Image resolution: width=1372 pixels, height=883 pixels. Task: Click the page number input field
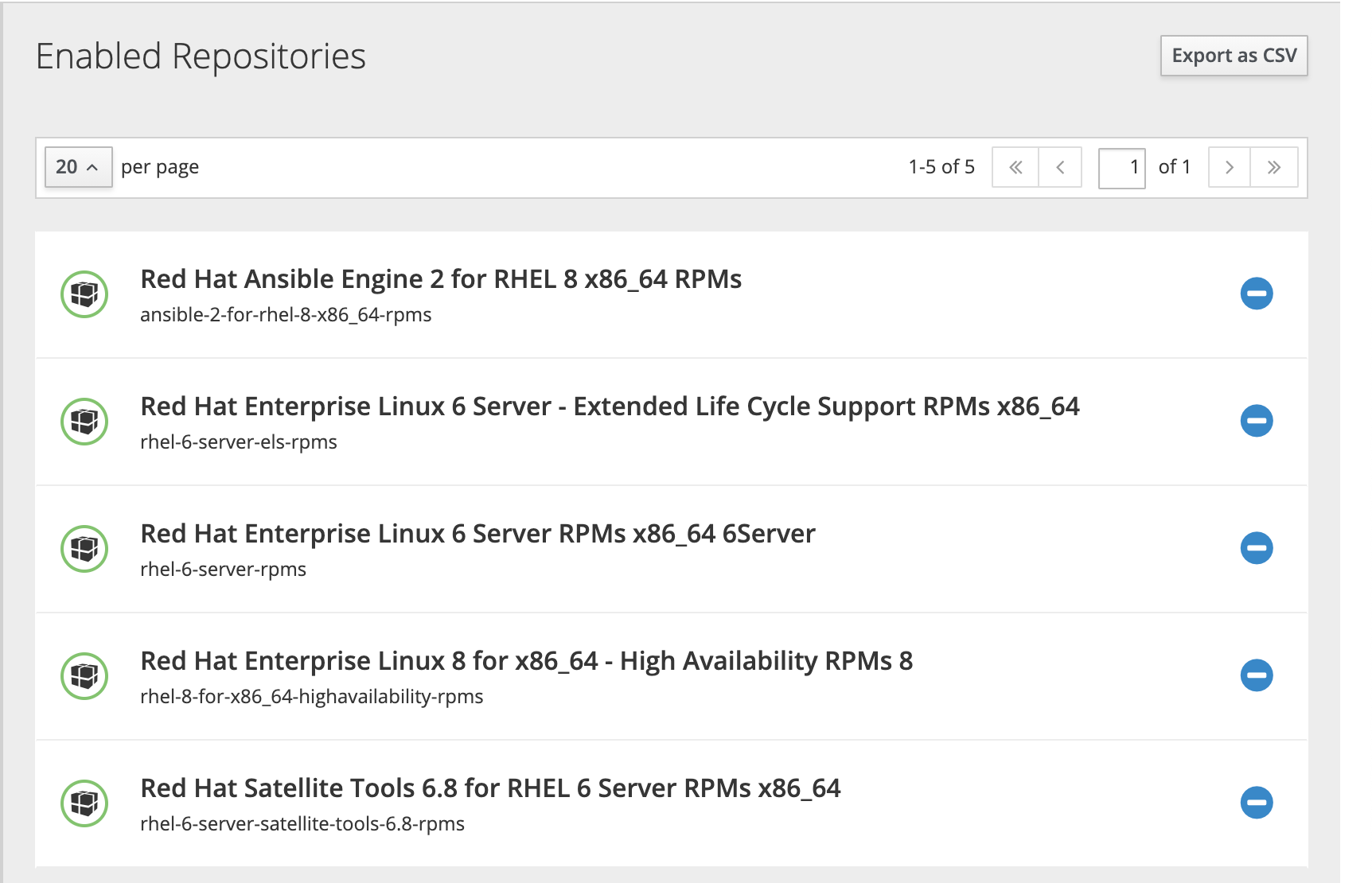click(1121, 167)
